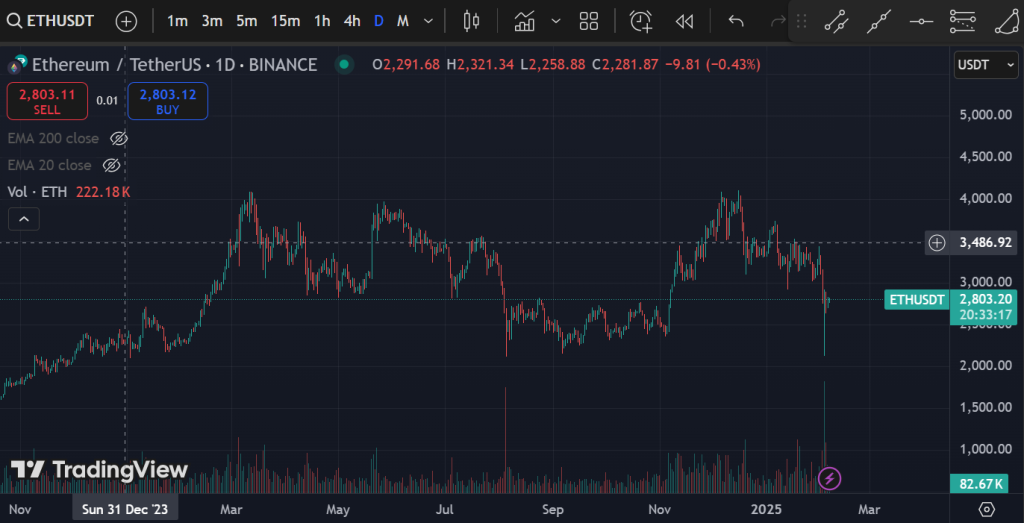Viewport: 1024px width, 523px height.
Task: Show the EMA 200 close indicator
Action: pyautogui.click(x=119, y=138)
